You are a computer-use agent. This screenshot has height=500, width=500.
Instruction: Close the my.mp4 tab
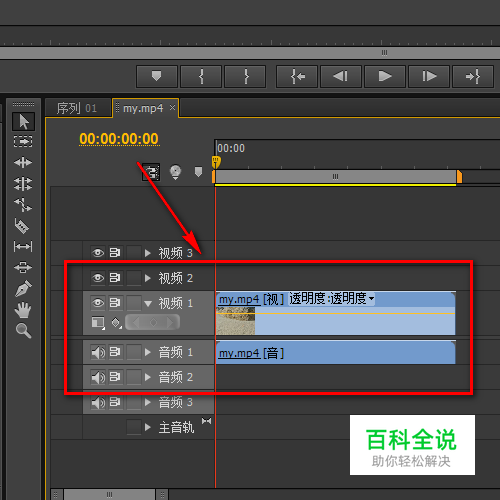click(x=172, y=108)
